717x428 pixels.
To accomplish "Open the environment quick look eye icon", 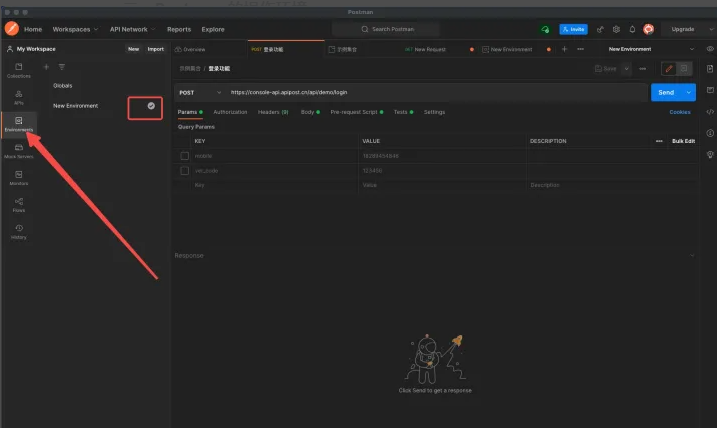I will (710, 49).
